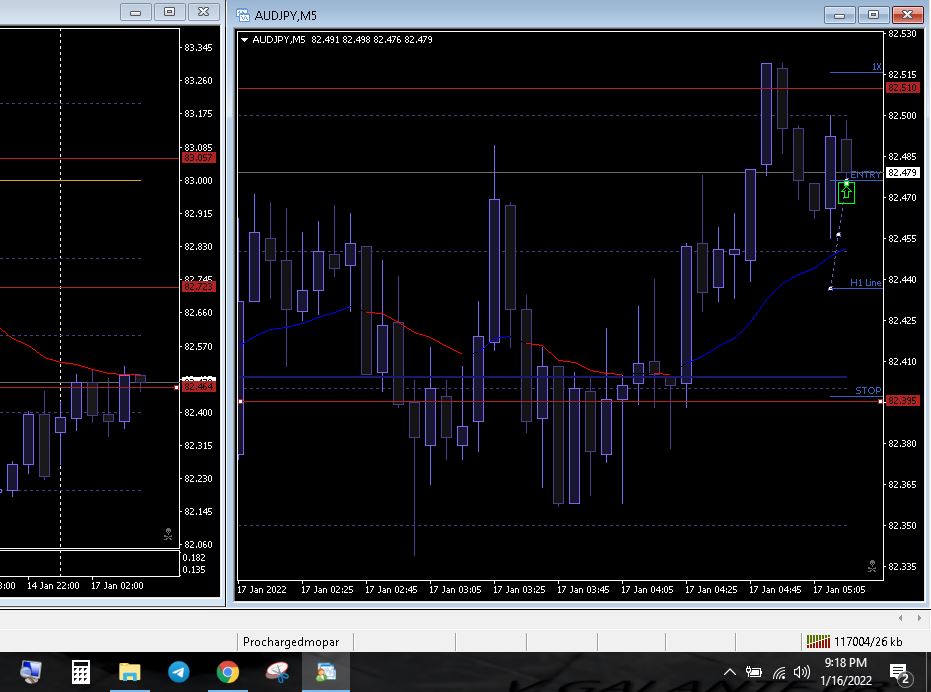Open File Explorer from the taskbar
The height and width of the screenshot is (692, 931).
tap(130, 672)
